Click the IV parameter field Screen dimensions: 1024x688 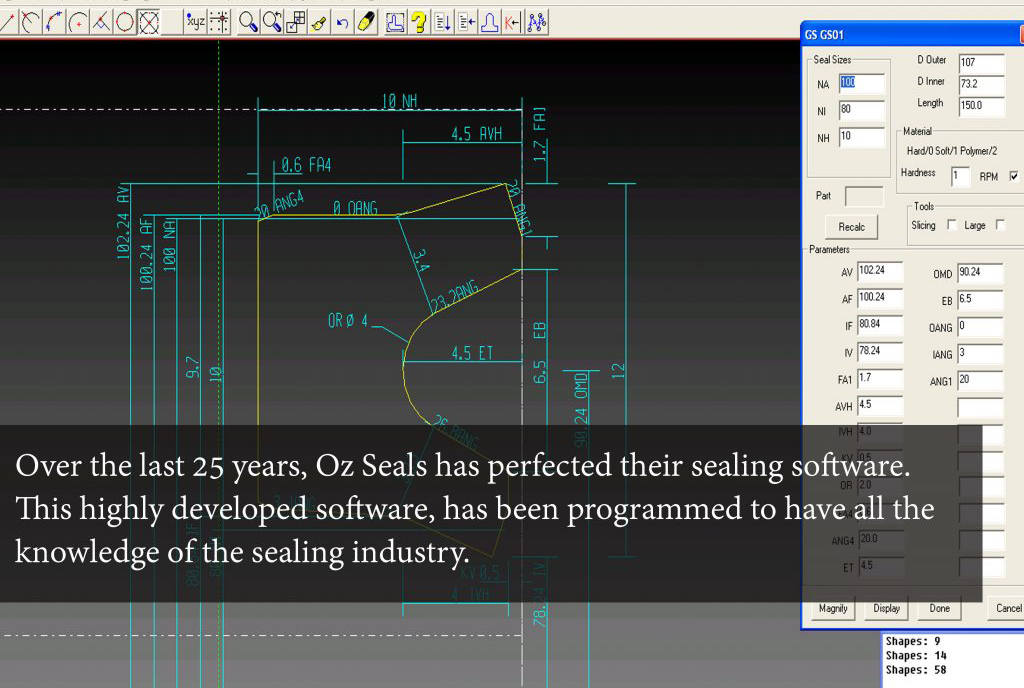pyautogui.click(x=880, y=351)
